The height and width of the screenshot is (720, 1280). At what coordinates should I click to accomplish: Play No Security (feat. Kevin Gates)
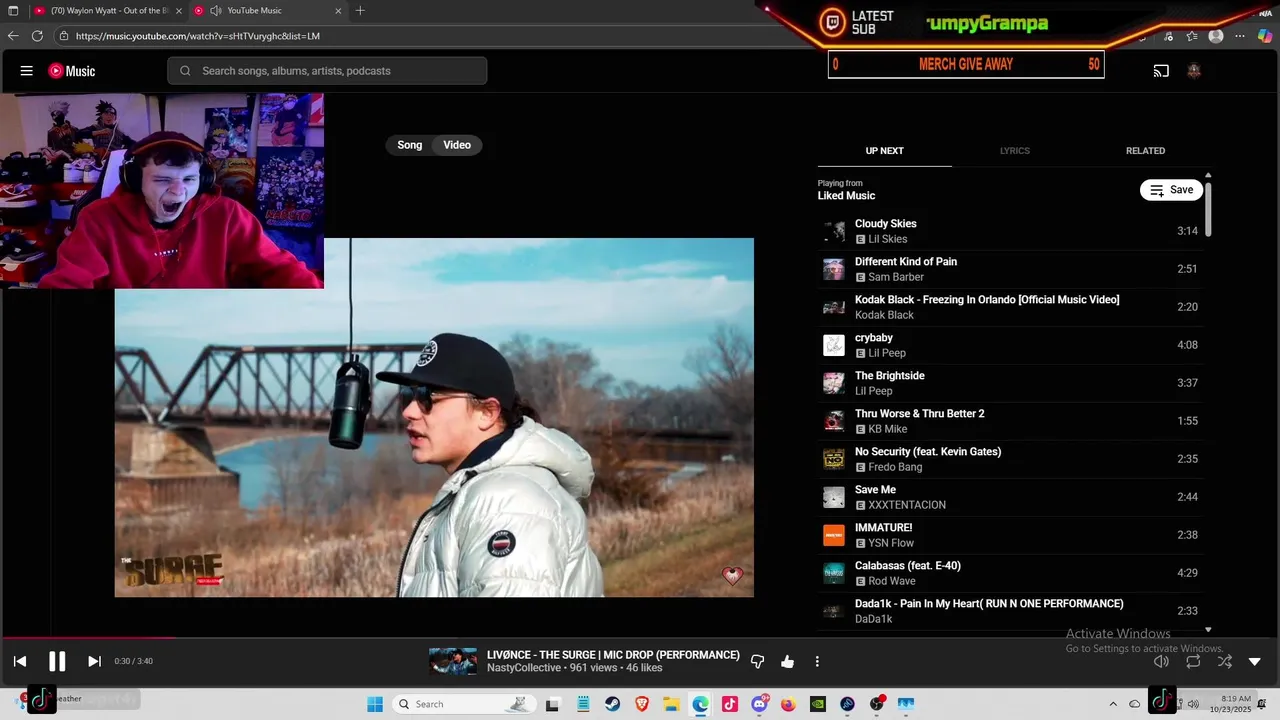point(1010,459)
